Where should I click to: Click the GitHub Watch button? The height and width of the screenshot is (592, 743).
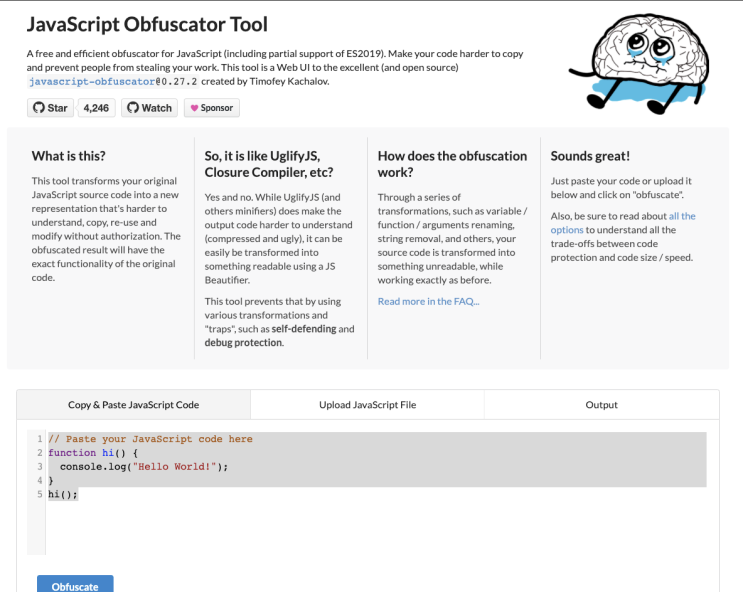pos(149,108)
